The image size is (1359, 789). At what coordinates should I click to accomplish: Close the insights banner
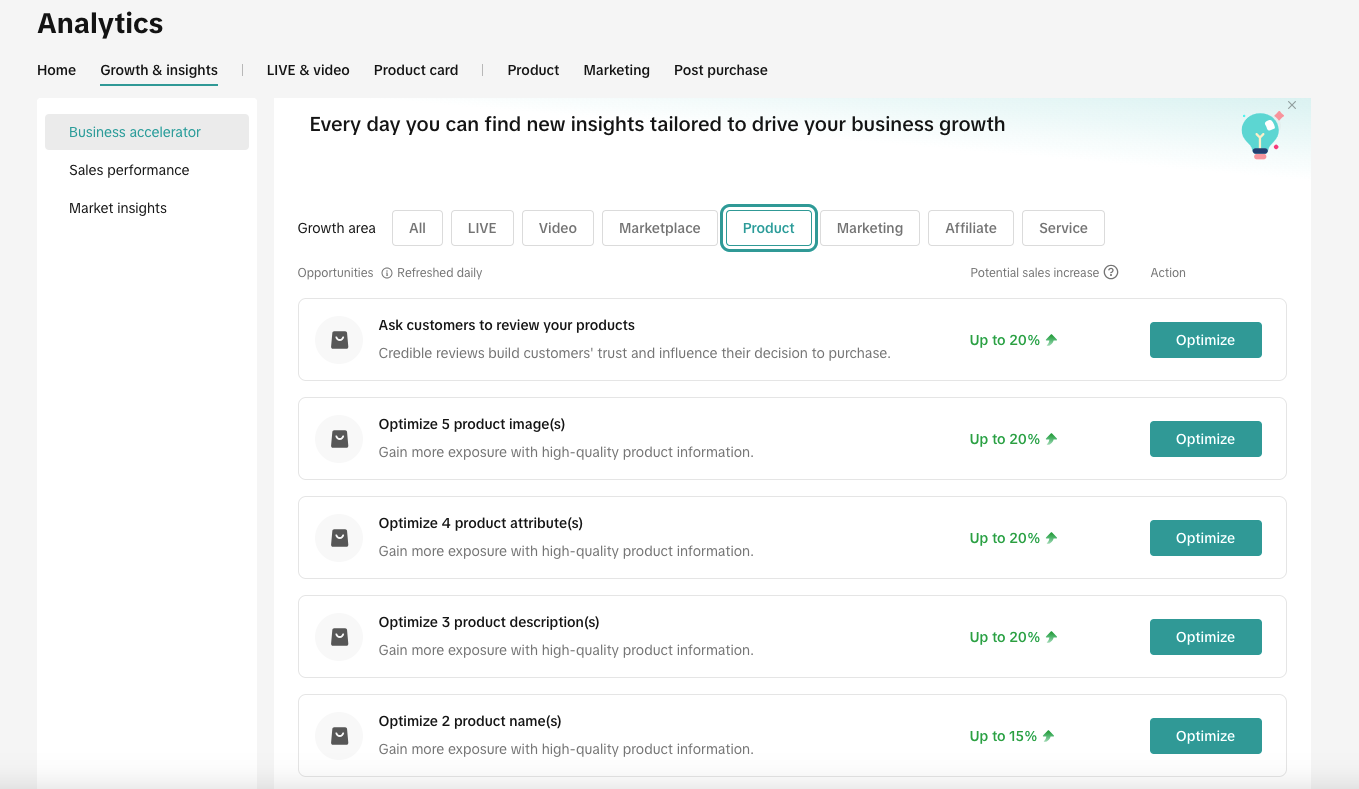(x=1292, y=105)
